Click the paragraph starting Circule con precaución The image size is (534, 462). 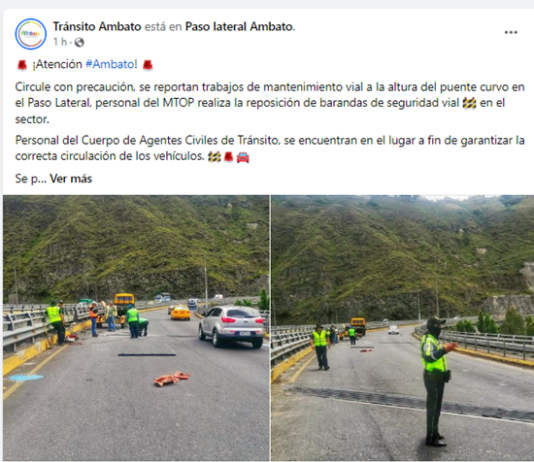click(x=270, y=103)
